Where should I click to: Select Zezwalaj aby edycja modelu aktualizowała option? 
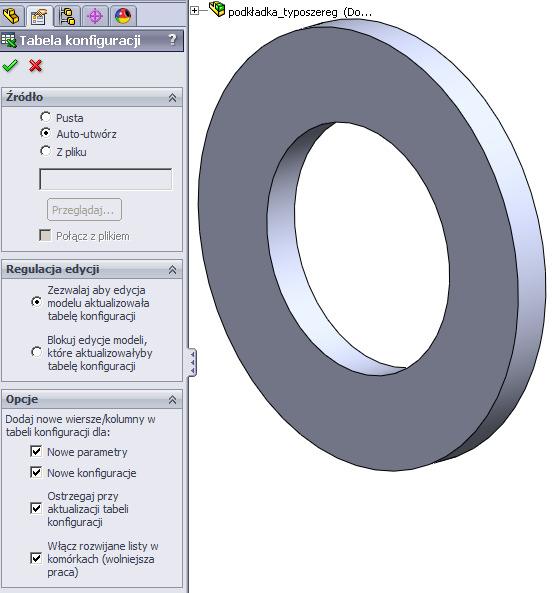pyautogui.click(x=37, y=302)
